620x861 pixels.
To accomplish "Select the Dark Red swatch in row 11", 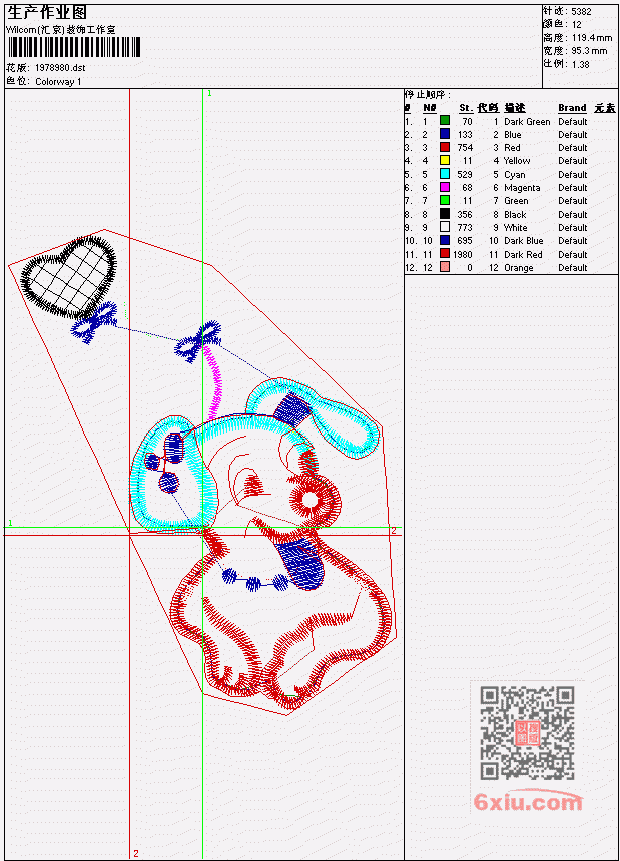I will [445, 254].
